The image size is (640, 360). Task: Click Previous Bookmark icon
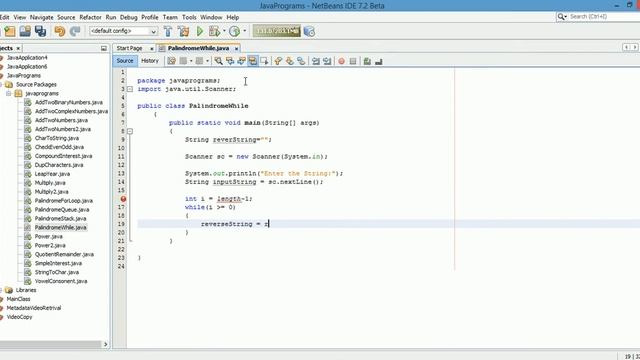coord(278,61)
